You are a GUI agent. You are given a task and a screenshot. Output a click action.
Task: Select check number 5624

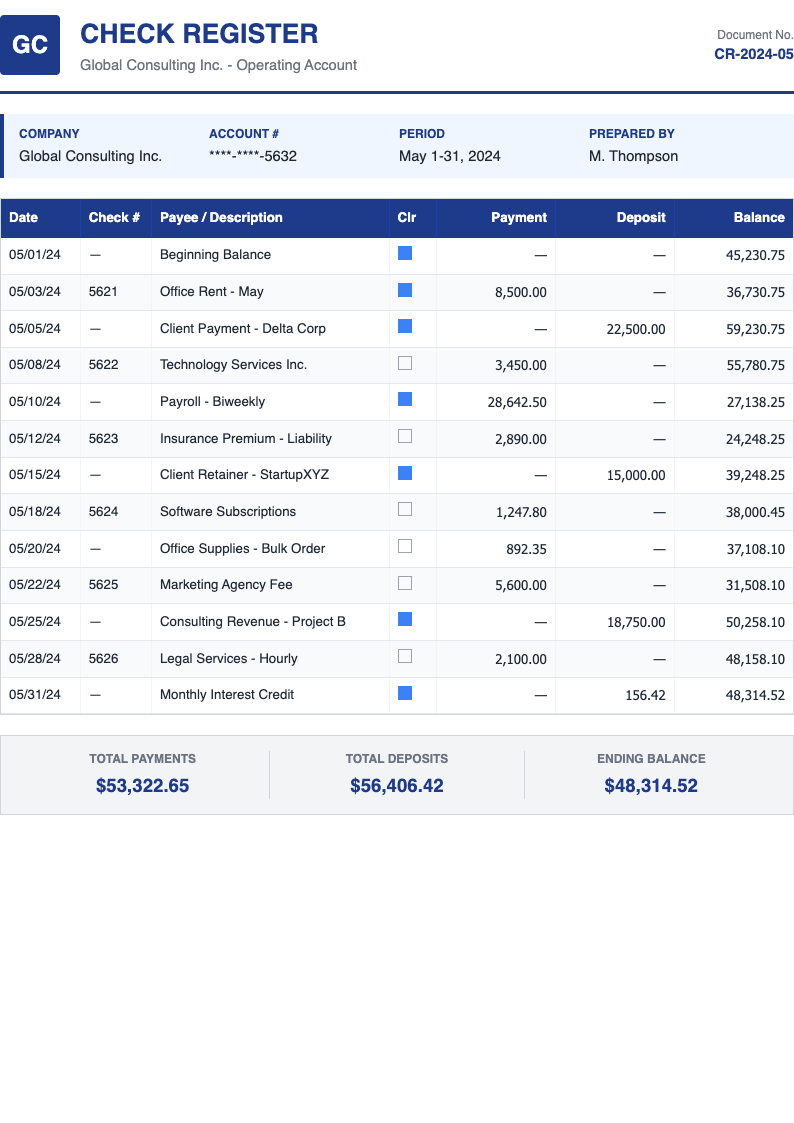tap(103, 511)
